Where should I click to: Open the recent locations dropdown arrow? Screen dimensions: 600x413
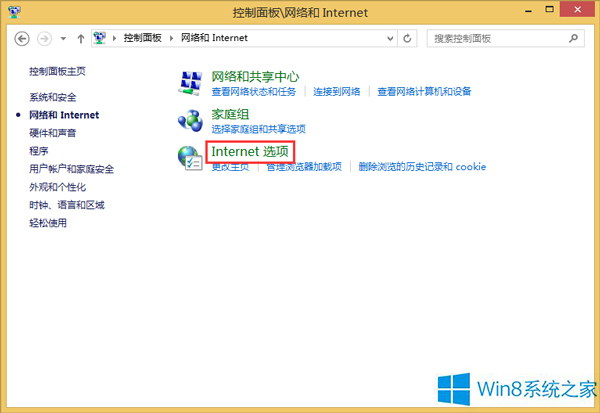pyautogui.click(x=63, y=39)
